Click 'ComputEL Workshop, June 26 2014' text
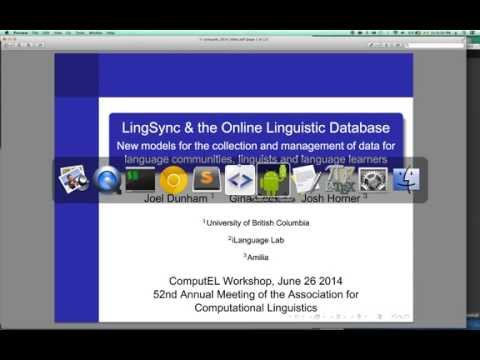This screenshot has width=480, height=360. tap(256, 281)
